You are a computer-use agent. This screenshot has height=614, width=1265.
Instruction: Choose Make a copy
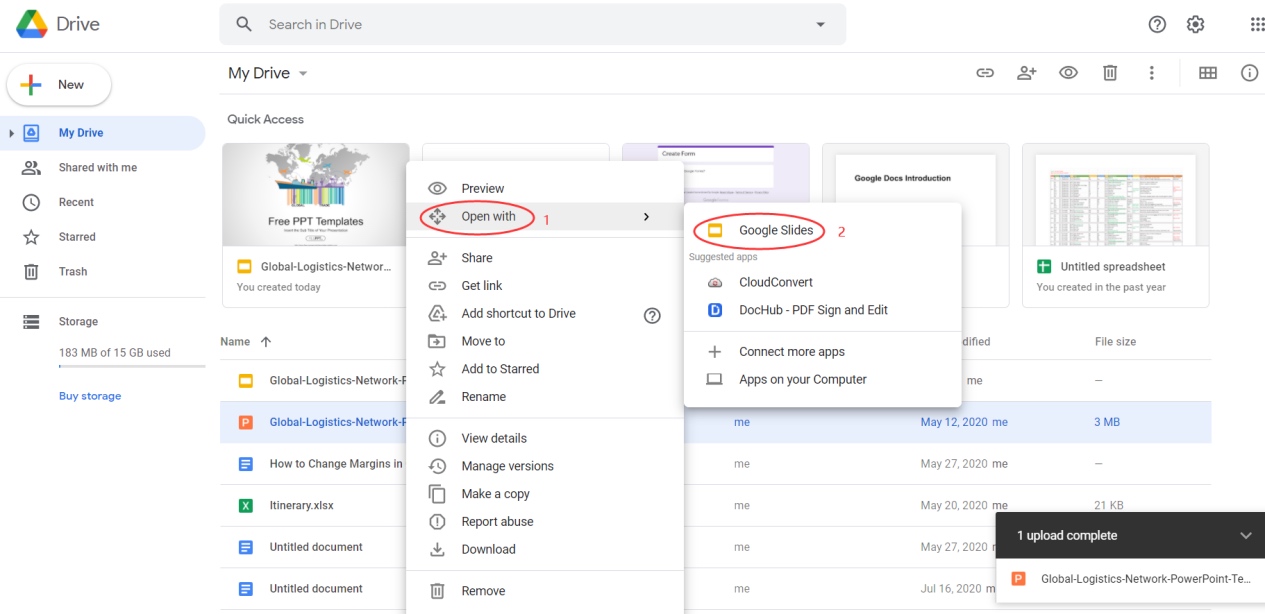(x=545, y=494)
